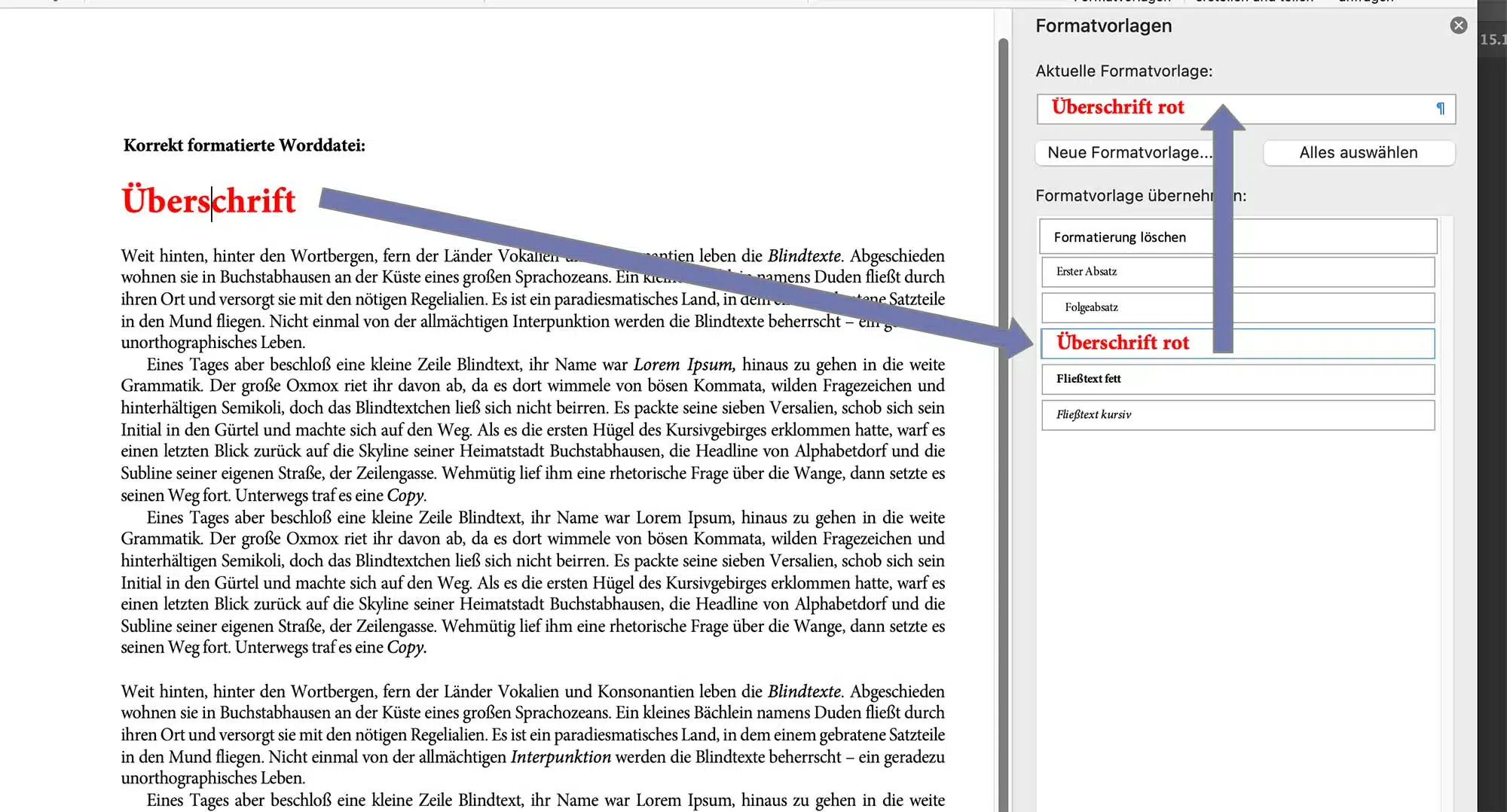1507x812 pixels.
Task: Click the Aktuelle Formatvorlage label
Action: click(1124, 72)
